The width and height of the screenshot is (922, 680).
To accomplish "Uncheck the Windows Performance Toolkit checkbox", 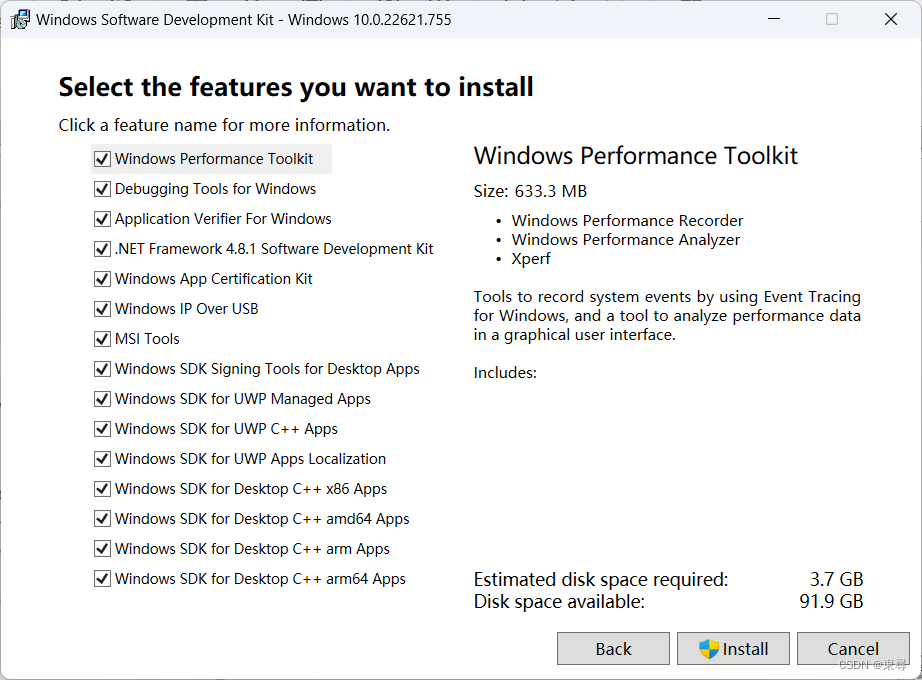I will pyautogui.click(x=101, y=158).
